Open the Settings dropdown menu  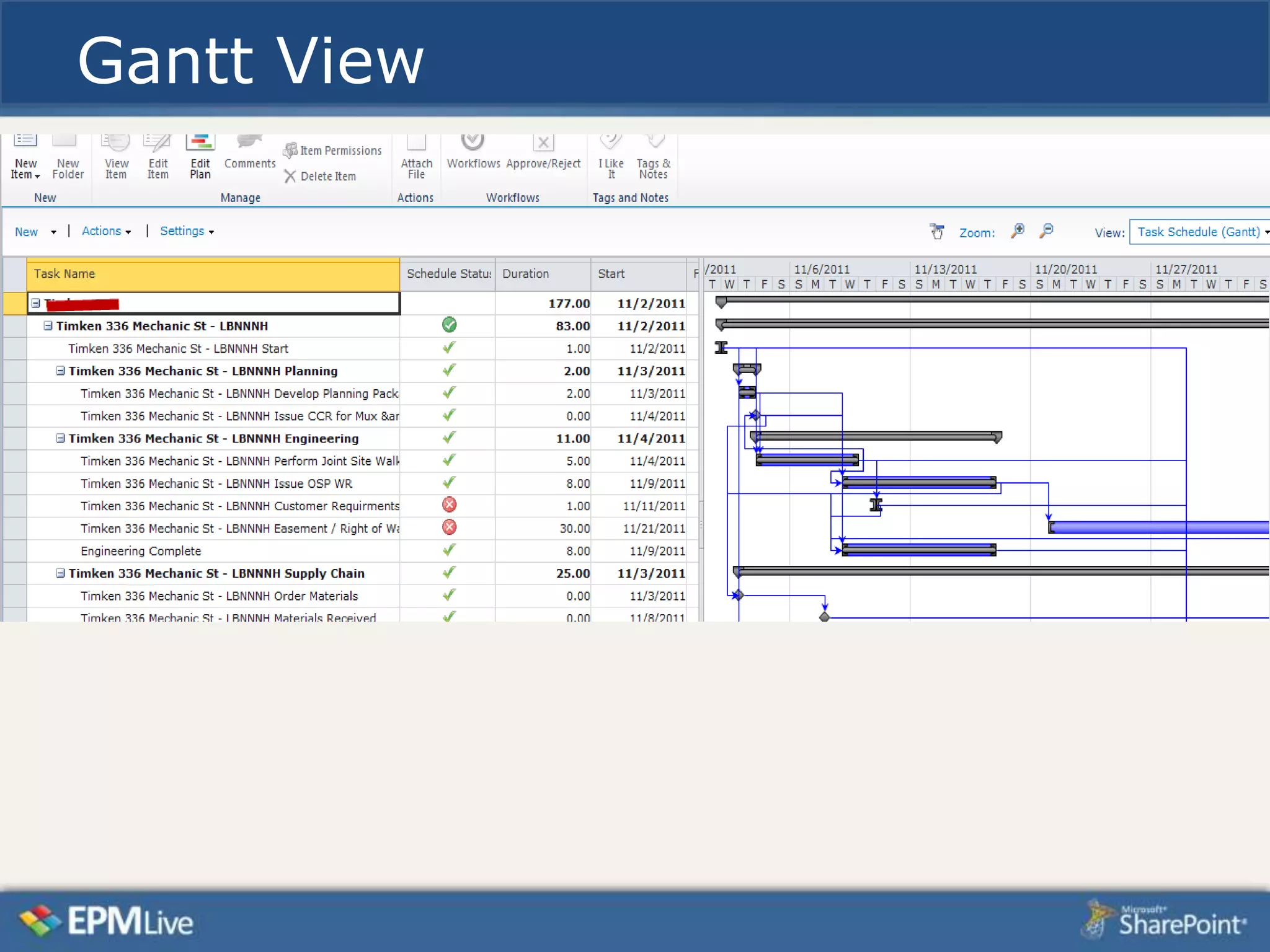(x=187, y=231)
